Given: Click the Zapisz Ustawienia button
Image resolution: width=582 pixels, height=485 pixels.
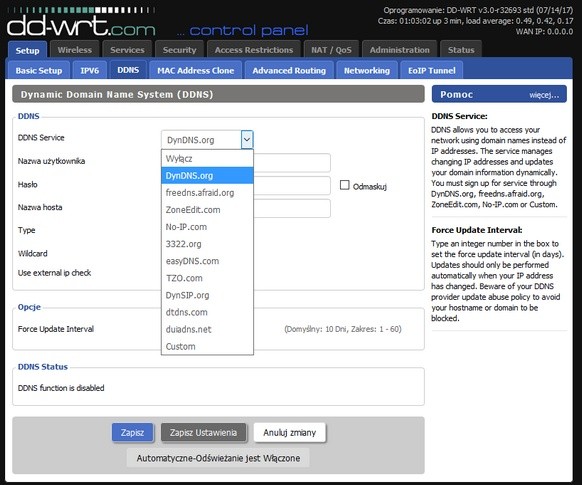Looking at the screenshot, I should coord(203,432).
